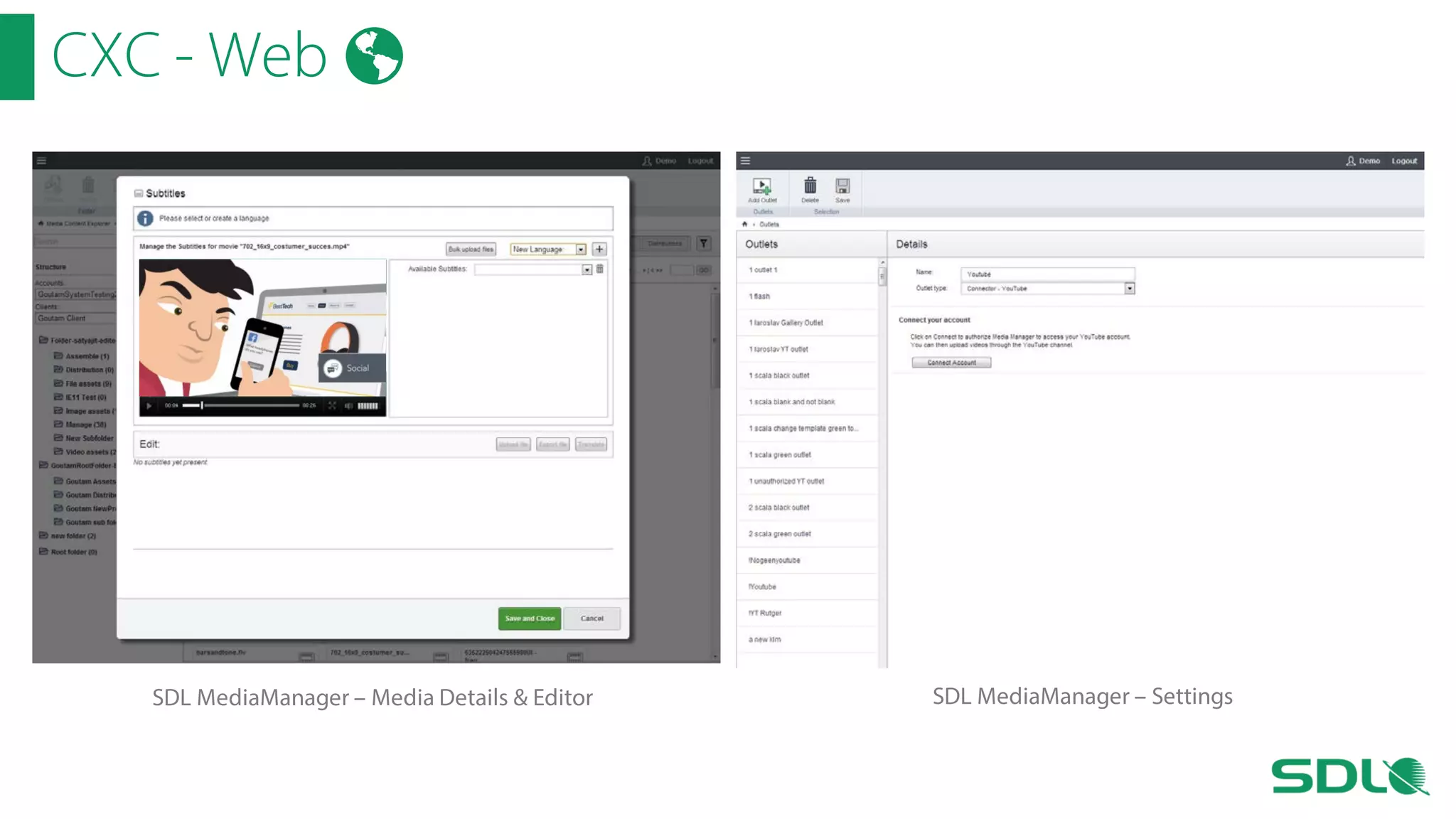Select '2 scala black outlet'
Viewport: 1456px width, 819px height.
808,508
